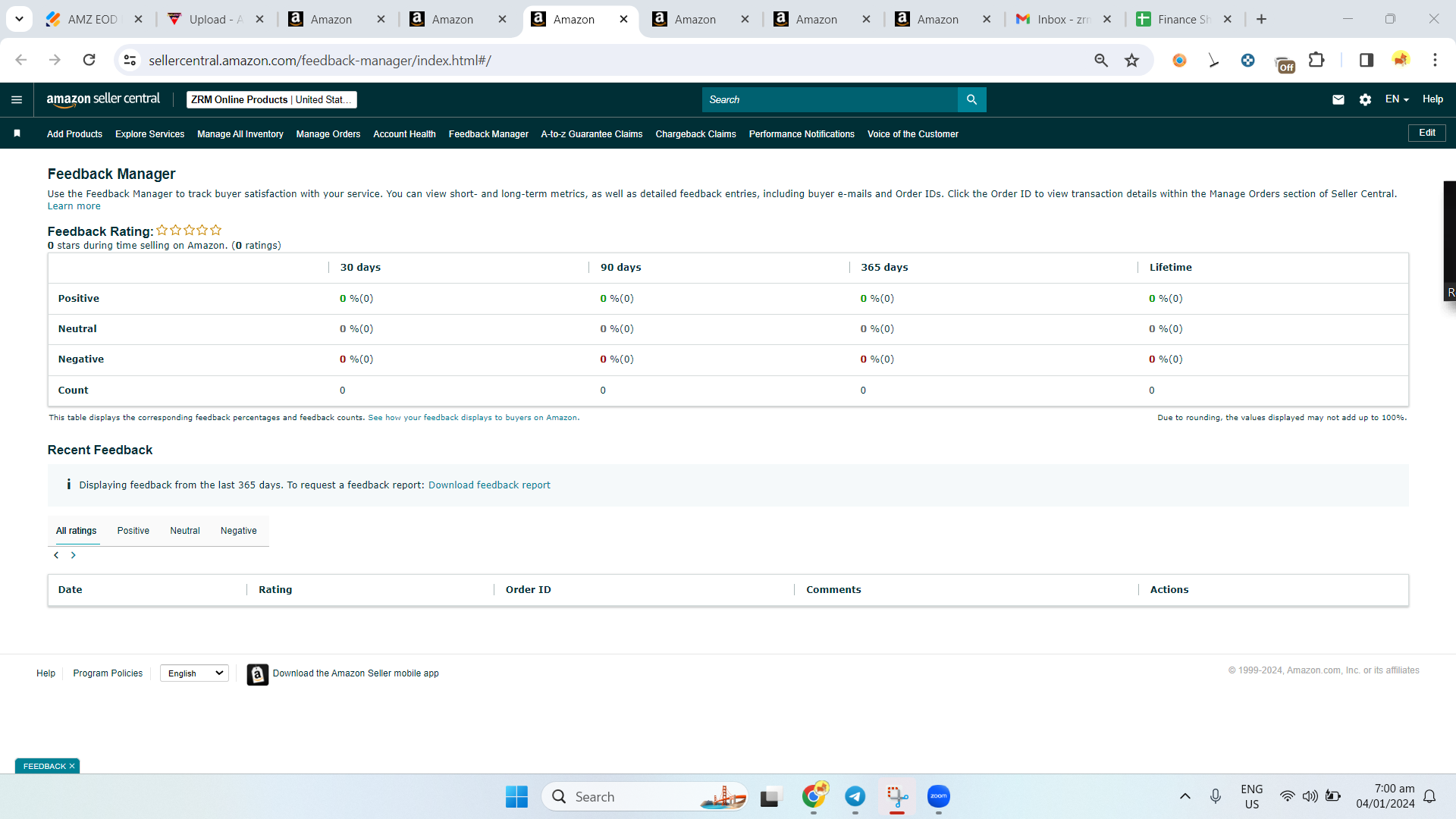This screenshot has height=819, width=1456.
Task: Open the clock and date in system tray
Action: pos(1385,796)
